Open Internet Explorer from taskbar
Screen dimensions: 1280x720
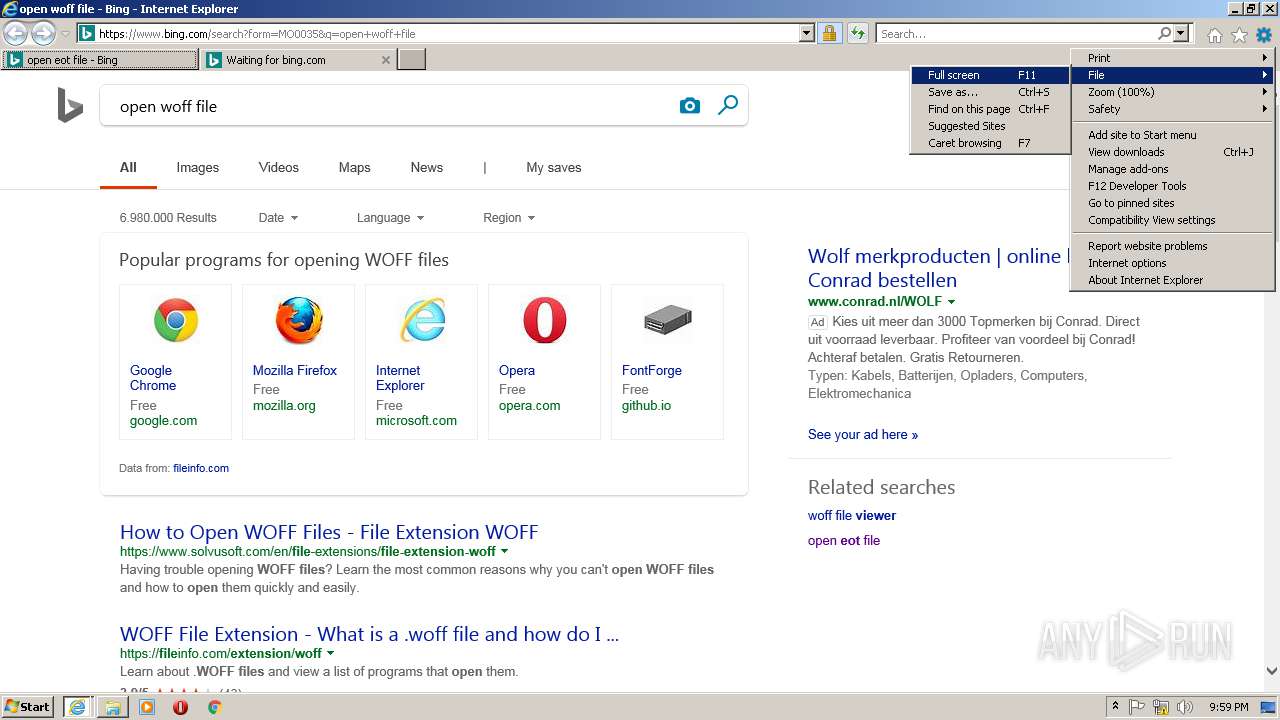point(77,707)
